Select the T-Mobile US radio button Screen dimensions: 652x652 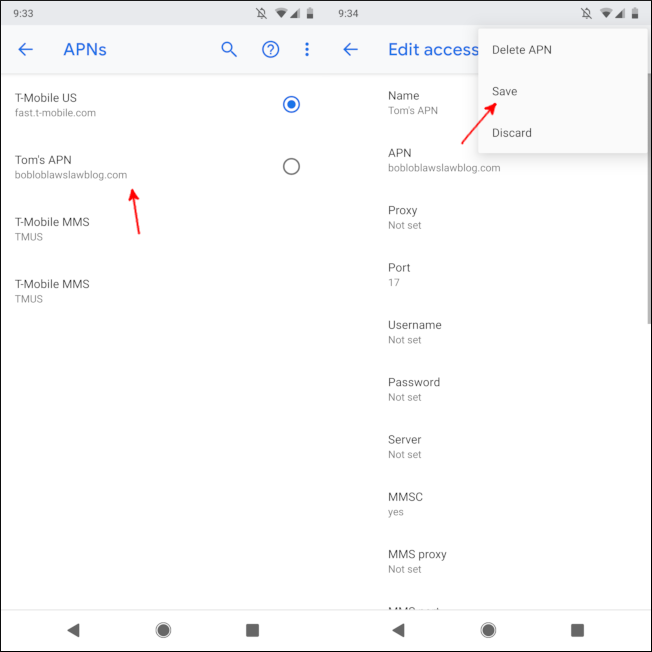pos(291,104)
